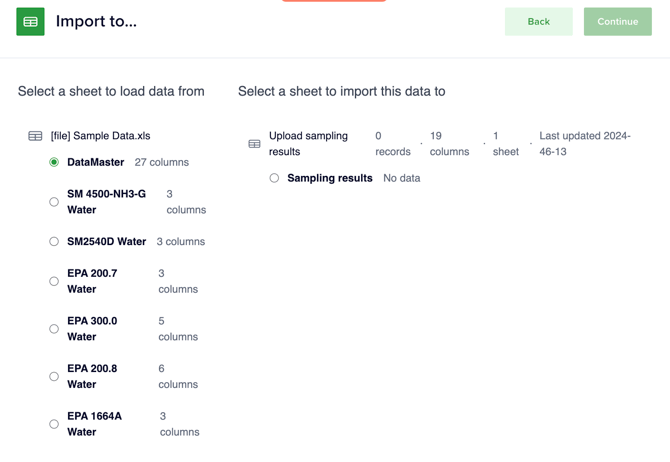
Task: Select the EPA 200.7 Water radio button
Action: point(54,281)
